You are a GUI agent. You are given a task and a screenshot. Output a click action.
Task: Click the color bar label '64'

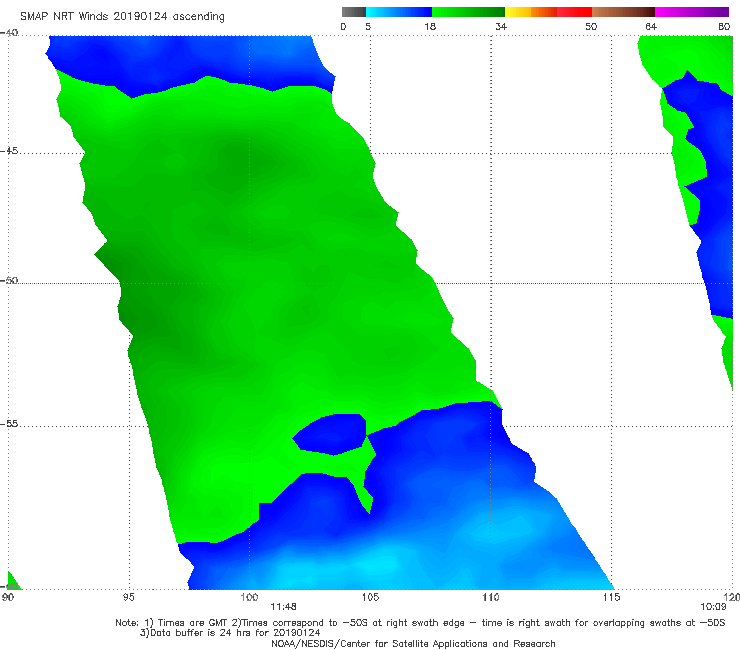coord(651,27)
